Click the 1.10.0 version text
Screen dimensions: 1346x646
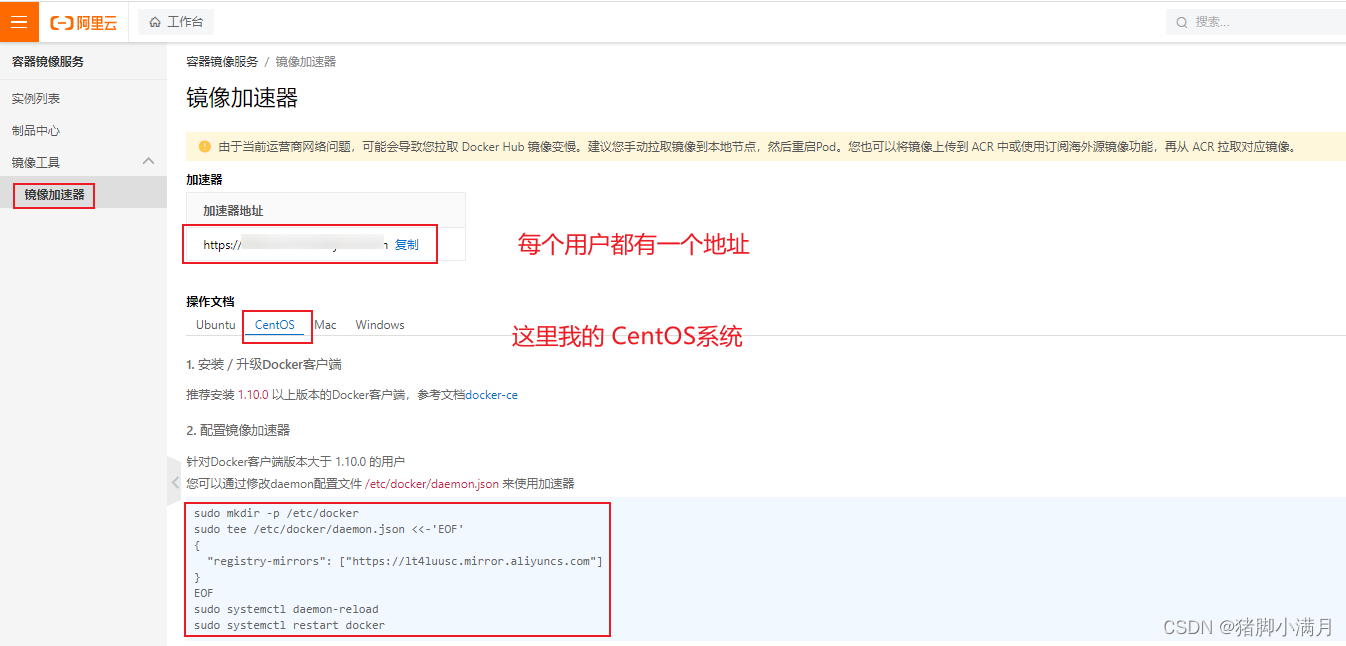click(253, 395)
